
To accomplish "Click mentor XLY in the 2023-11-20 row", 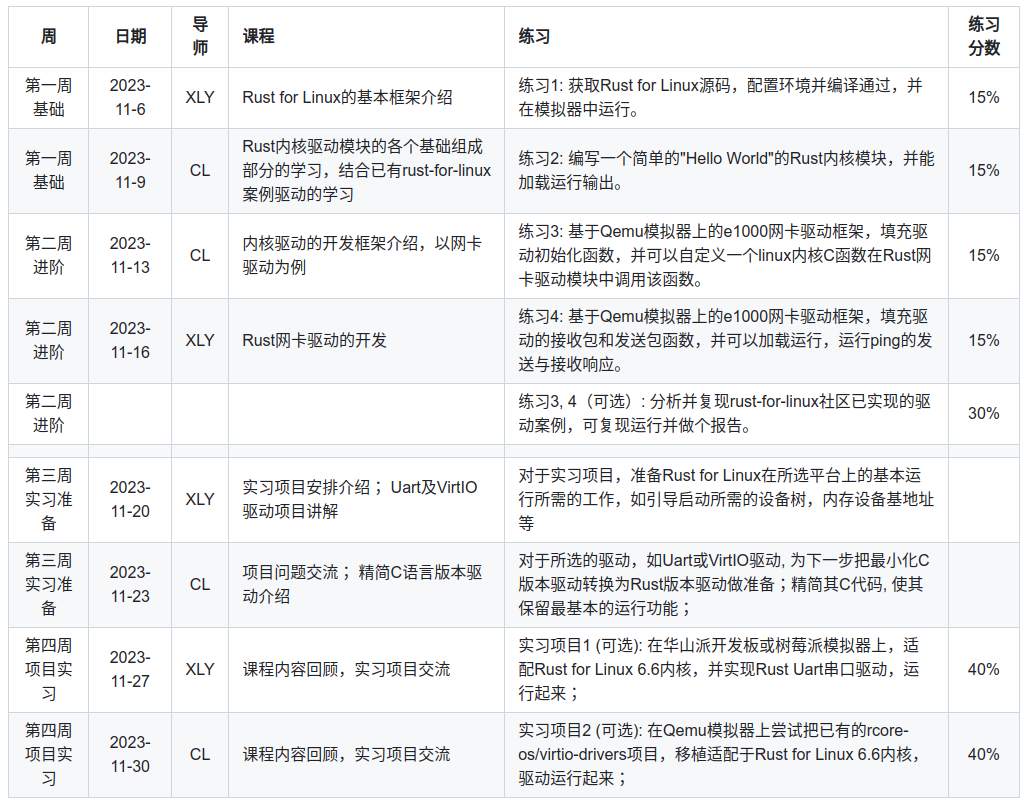I will click(200, 500).
